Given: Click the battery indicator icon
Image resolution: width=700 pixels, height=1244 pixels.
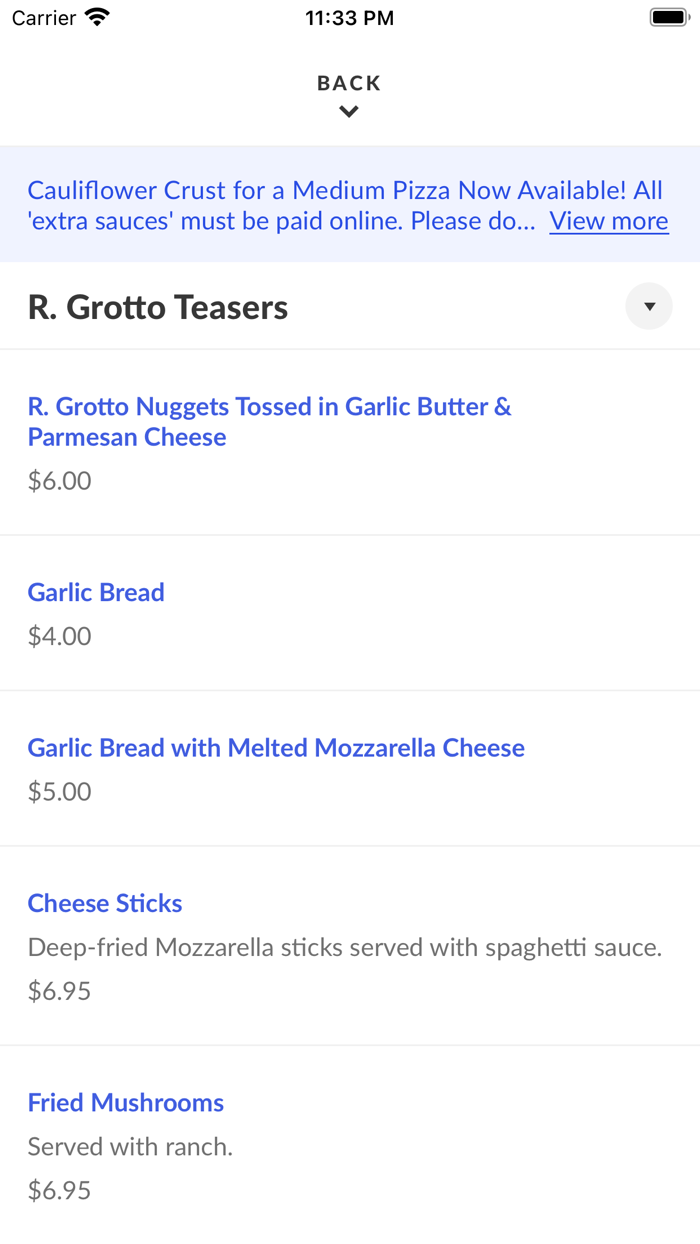Looking at the screenshot, I should point(666,16).
